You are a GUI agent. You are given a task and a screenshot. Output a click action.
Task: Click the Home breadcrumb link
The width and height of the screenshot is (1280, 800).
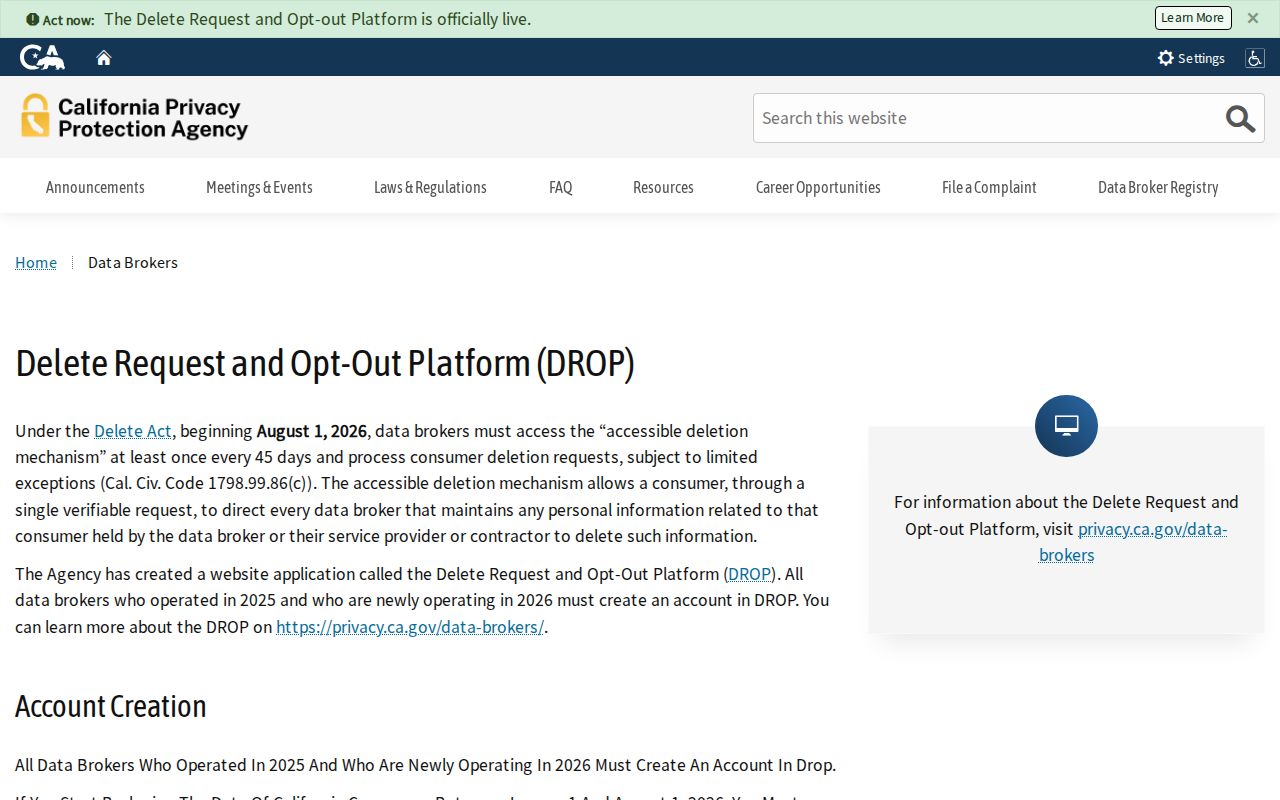click(36, 262)
